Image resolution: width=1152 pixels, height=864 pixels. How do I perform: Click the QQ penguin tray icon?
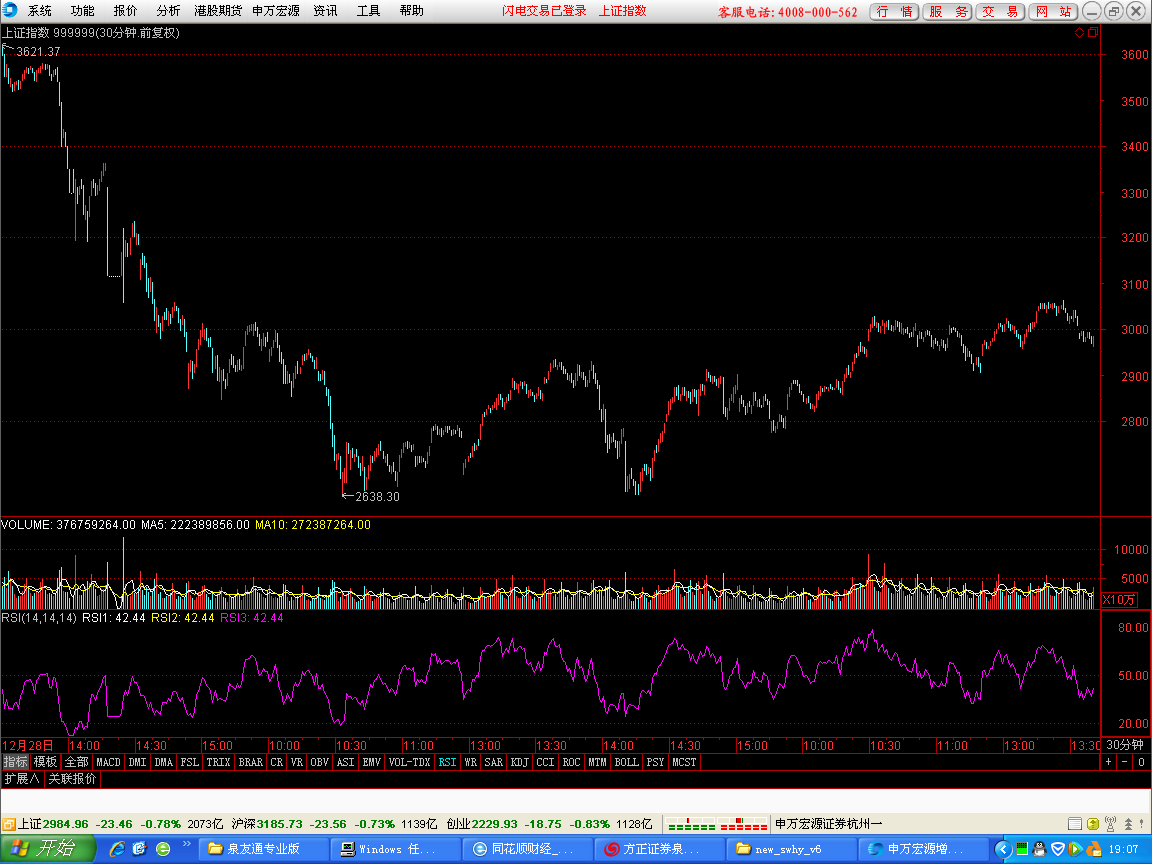[1039, 849]
